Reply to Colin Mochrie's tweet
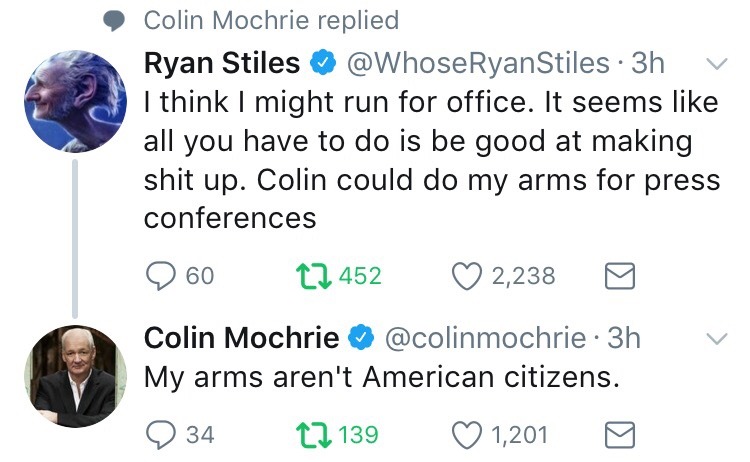 click(x=160, y=435)
